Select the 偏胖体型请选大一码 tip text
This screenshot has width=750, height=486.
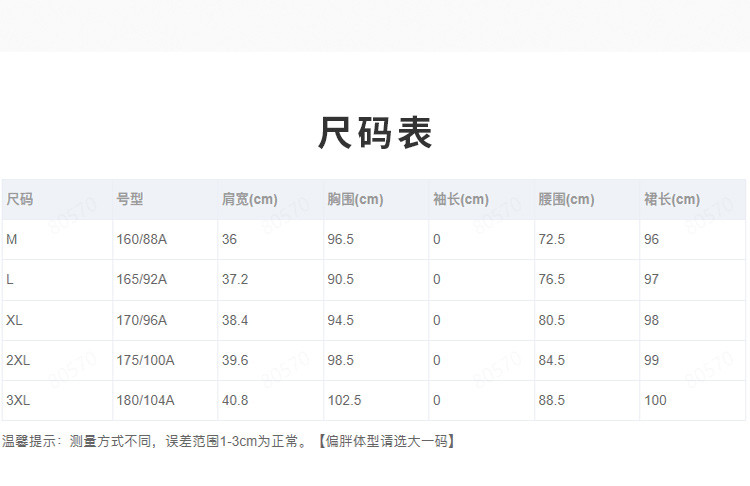(385, 441)
